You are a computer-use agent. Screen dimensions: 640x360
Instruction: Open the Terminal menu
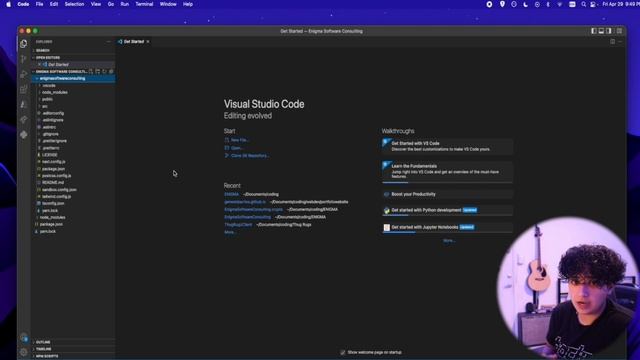click(144, 4)
